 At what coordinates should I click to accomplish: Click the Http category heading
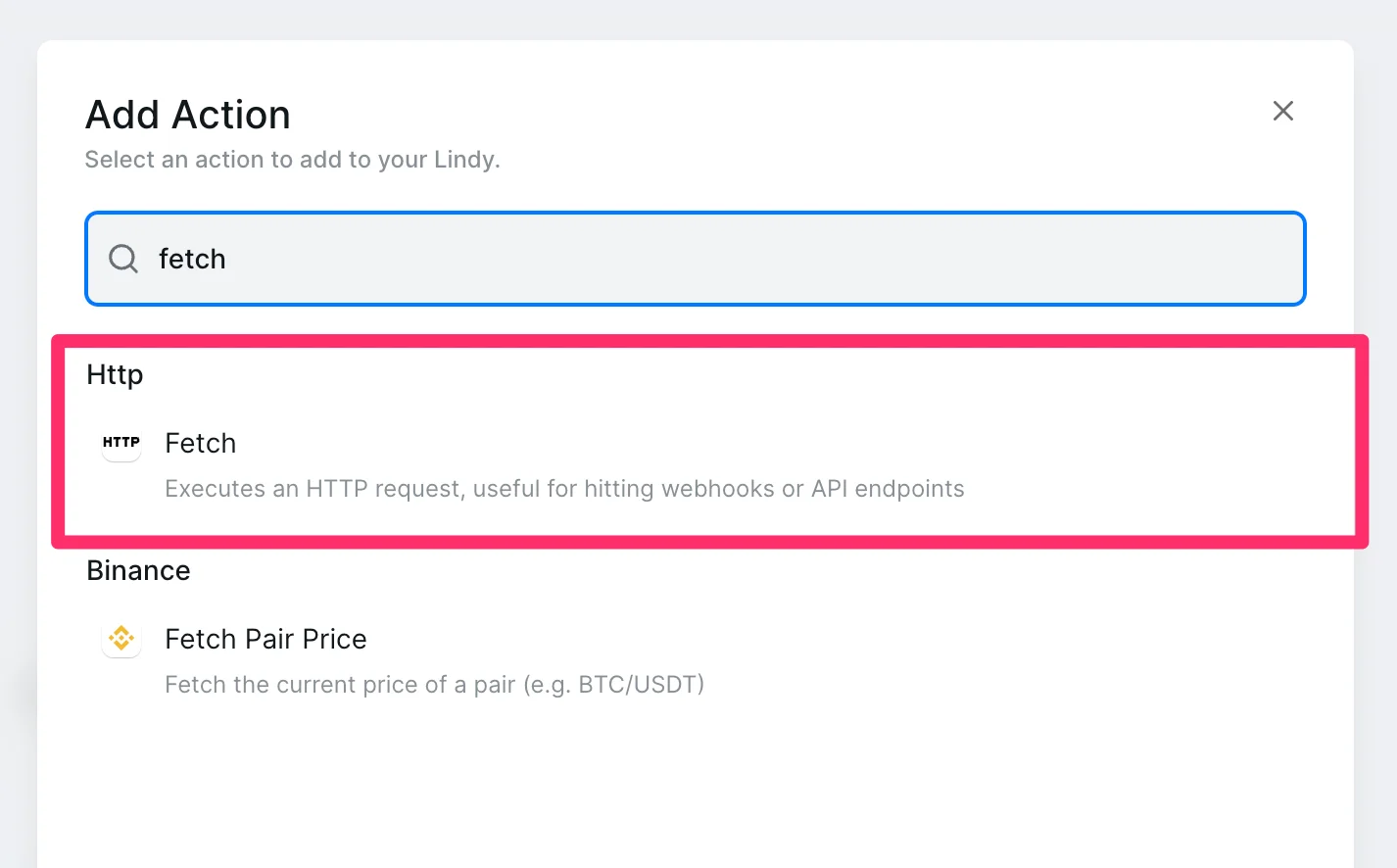coord(115,375)
